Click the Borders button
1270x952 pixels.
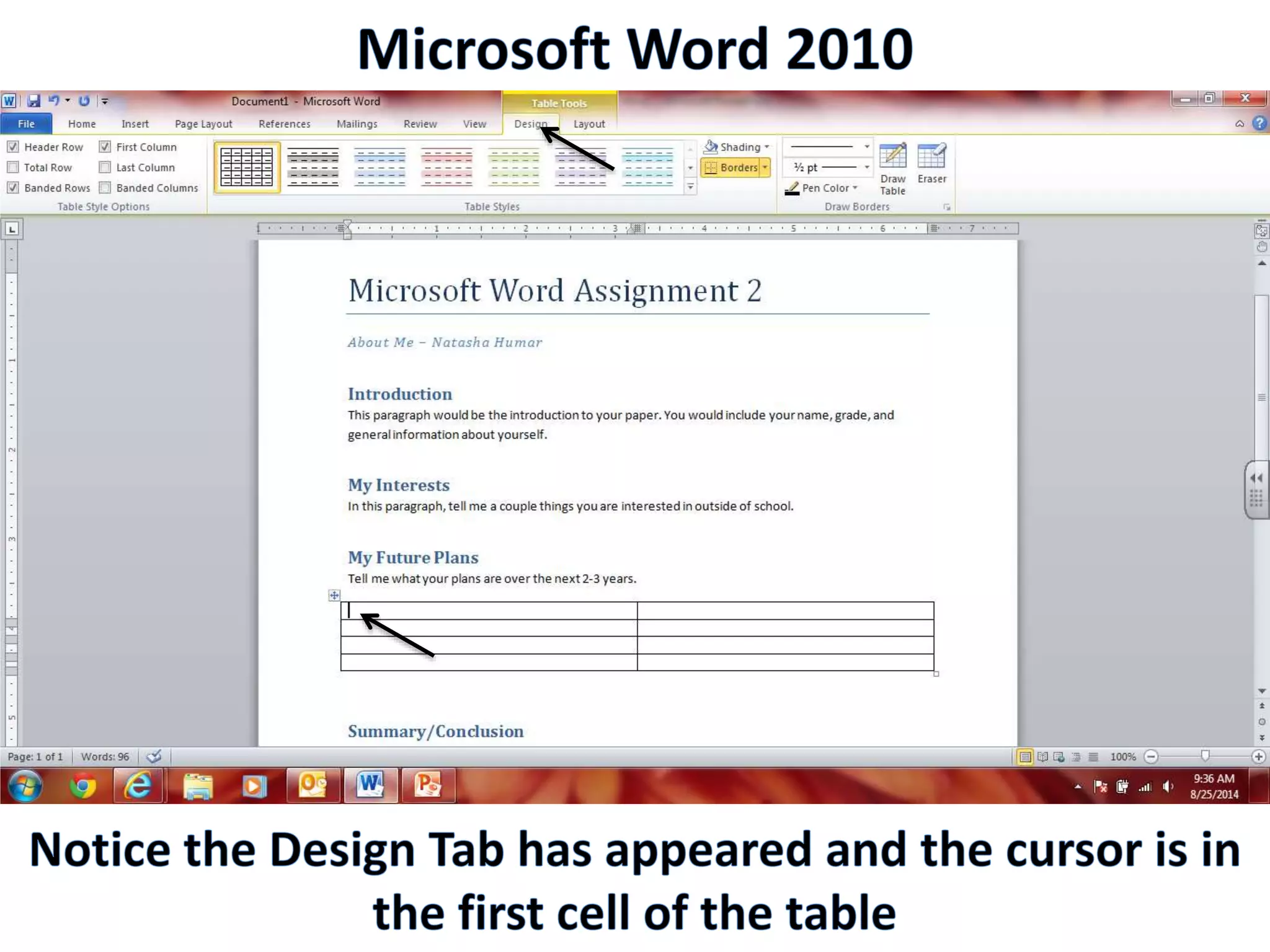731,167
